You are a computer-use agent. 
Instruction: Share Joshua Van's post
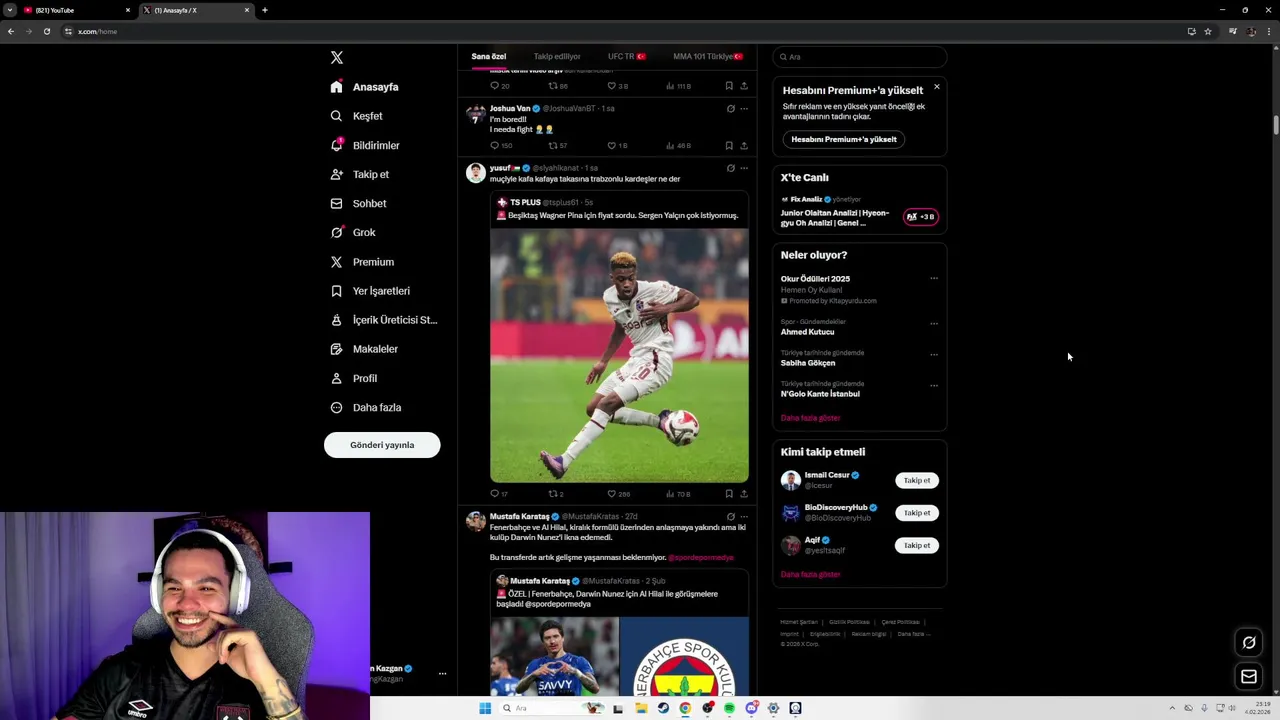point(744,146)
